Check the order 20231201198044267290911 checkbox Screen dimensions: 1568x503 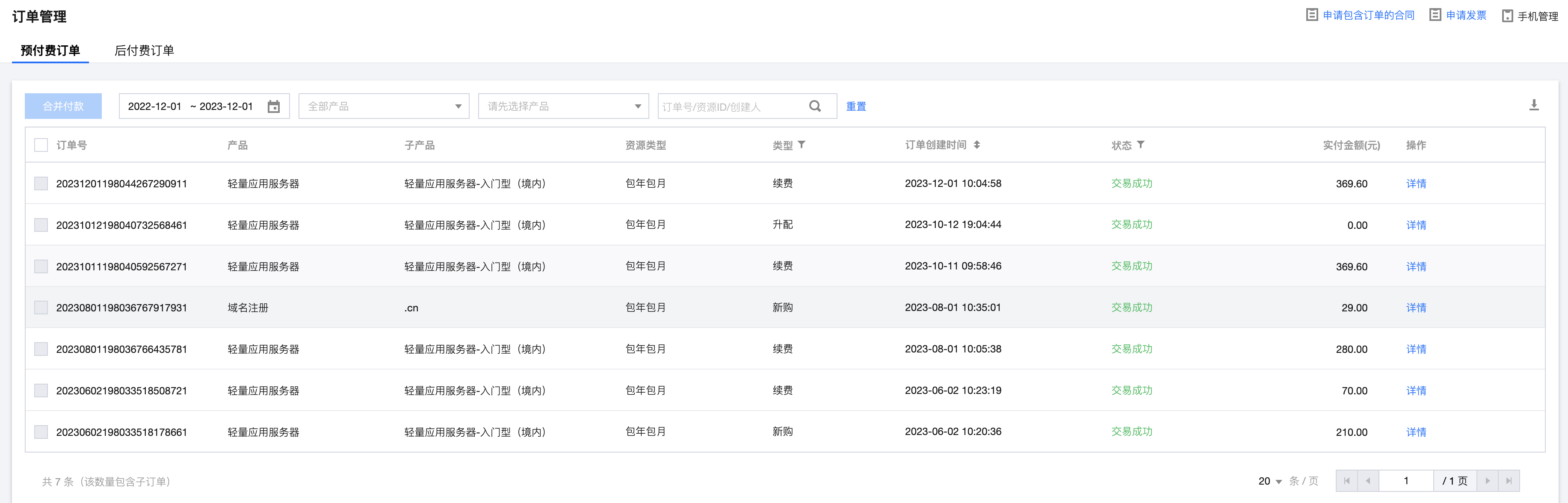coord(41,184)
